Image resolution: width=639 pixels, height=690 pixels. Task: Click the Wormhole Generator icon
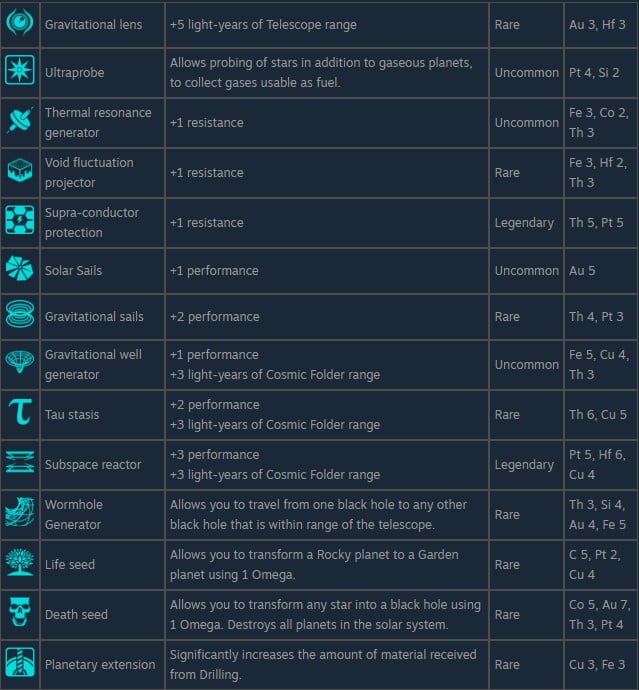click(x=19, y=514)
